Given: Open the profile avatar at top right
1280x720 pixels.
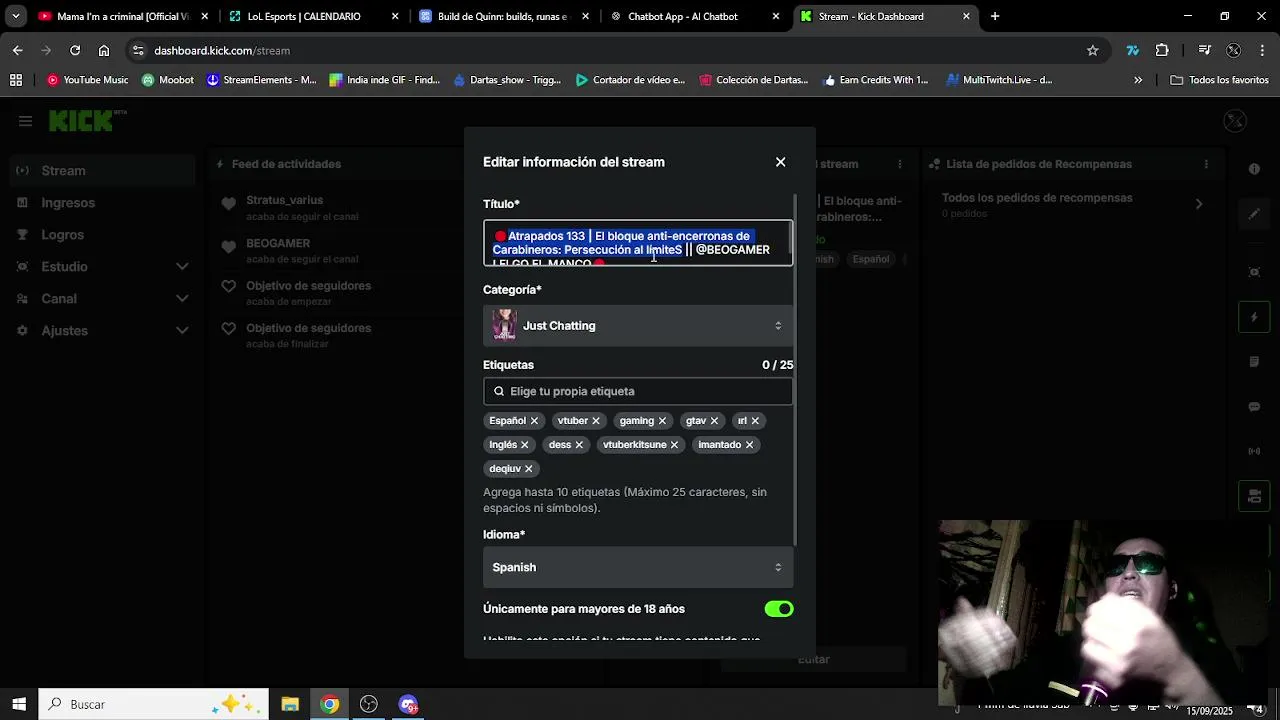Looking at the screenshot, I should tap(1235, 121).
